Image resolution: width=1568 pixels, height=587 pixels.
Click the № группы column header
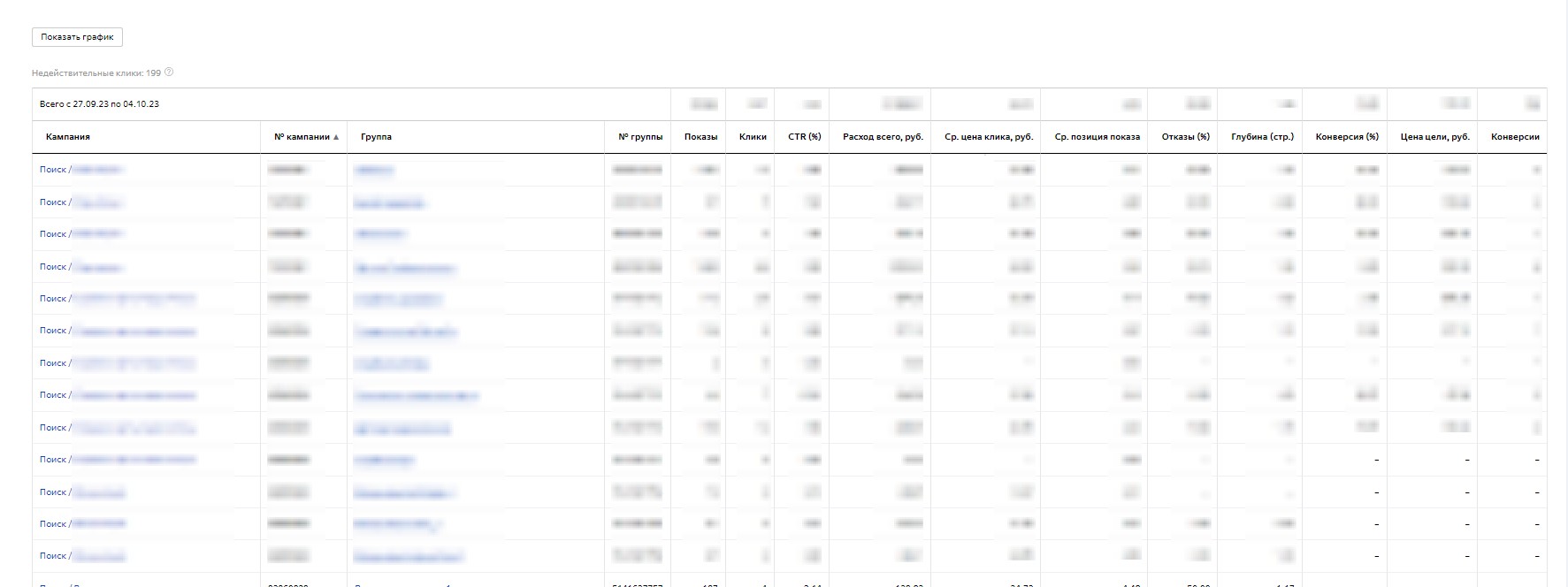pos(640,137)
